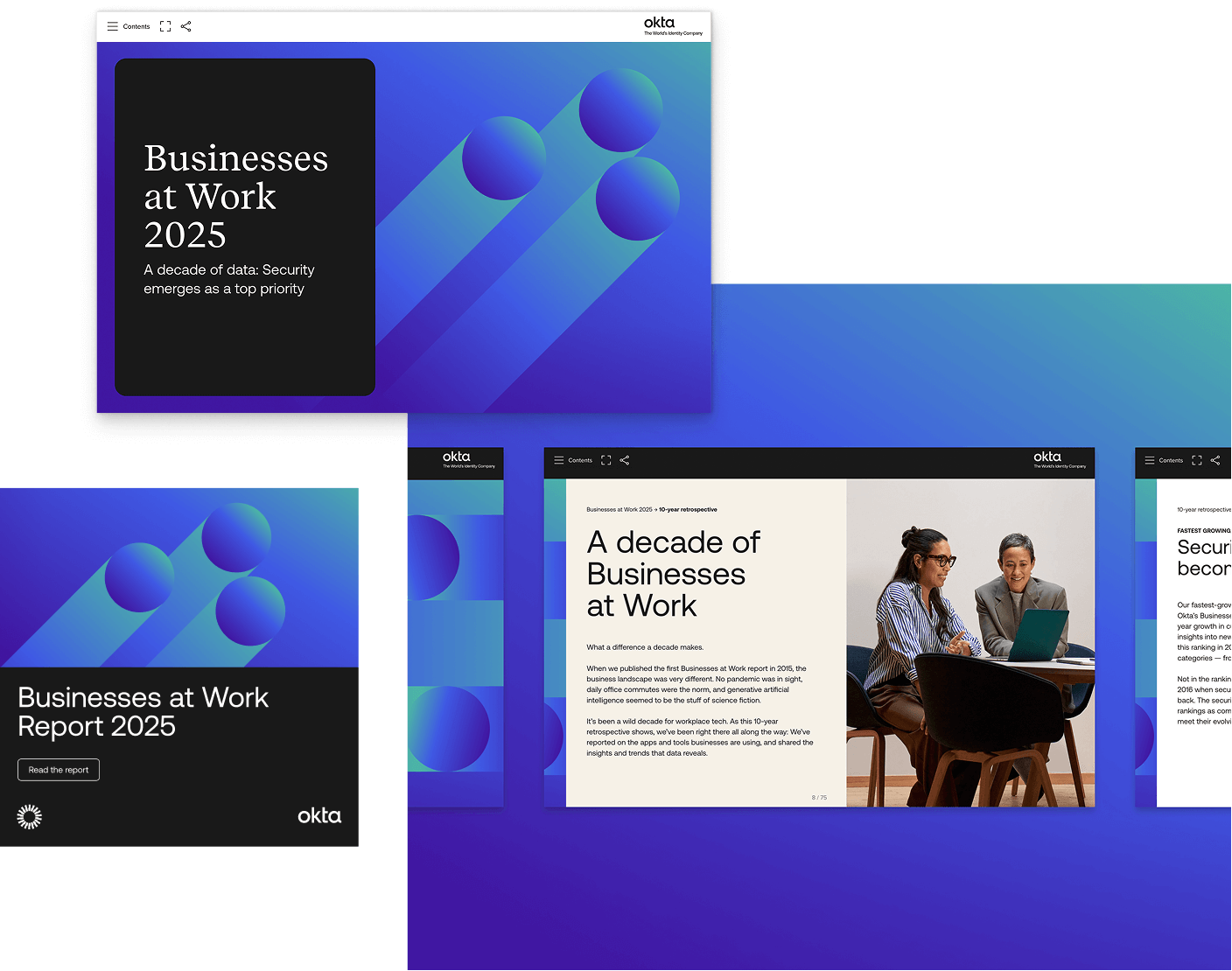The width and height of the screenshot is (1232, 971).
Task: Select the 'Businesses at Work 2025' cover page
Action: (245, 226)
